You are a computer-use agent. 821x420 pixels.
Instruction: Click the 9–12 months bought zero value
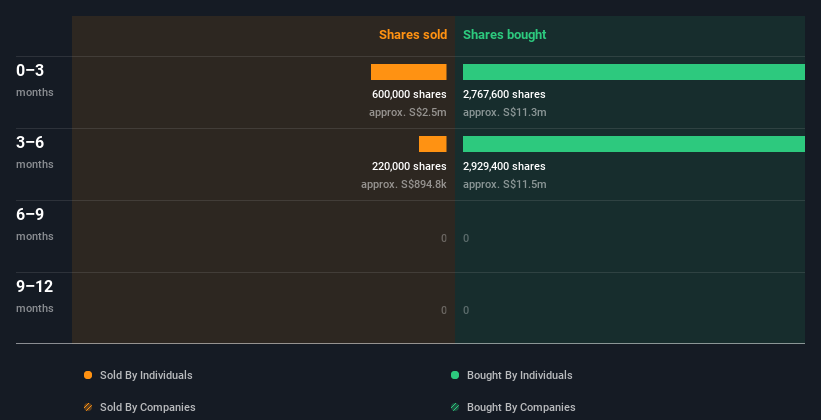(x=466, y=310)
